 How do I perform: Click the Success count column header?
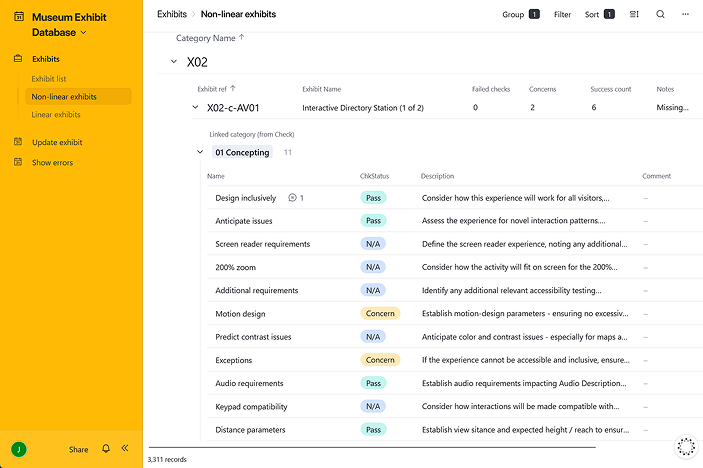(611, 89)
